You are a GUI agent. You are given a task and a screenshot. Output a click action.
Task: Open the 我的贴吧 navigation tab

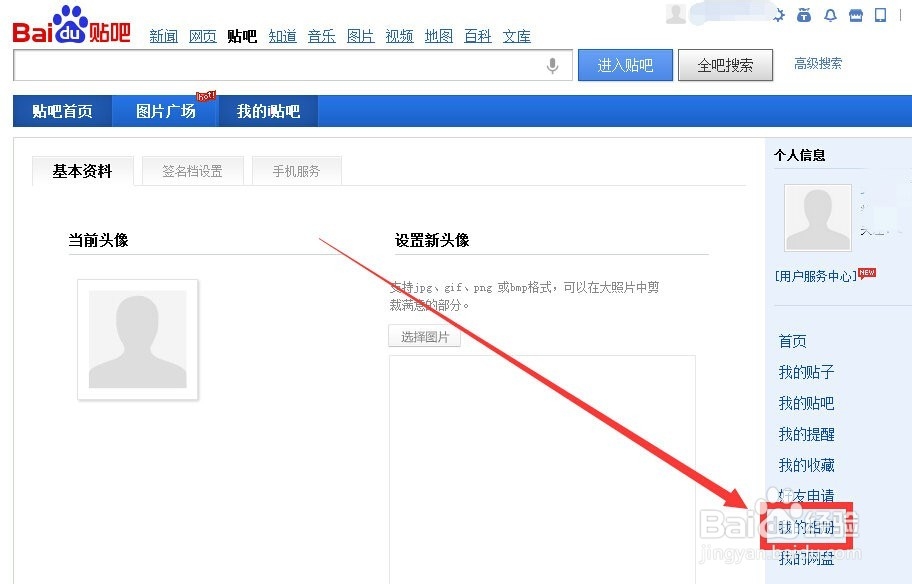click(267, 111)
